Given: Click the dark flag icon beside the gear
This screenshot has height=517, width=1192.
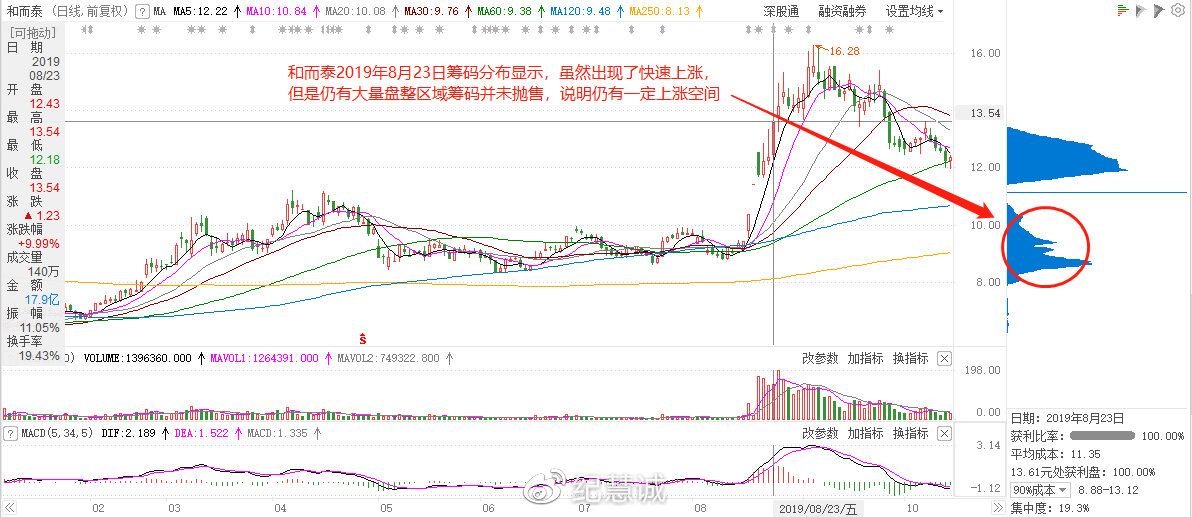Looking at the screenshot, I should pyautogui.click(x=1159, y=11).
